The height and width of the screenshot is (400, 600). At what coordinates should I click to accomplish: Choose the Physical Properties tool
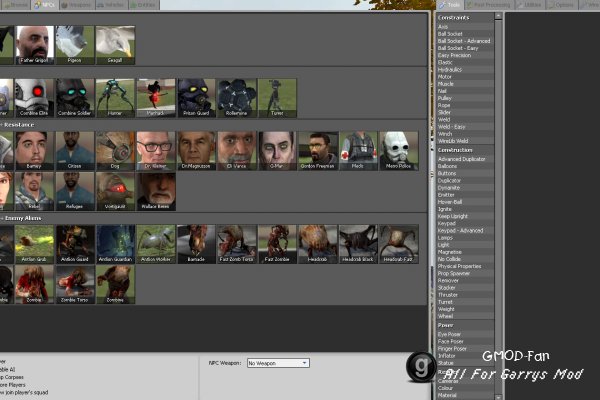pyautogui.click(x=465, y=266)
